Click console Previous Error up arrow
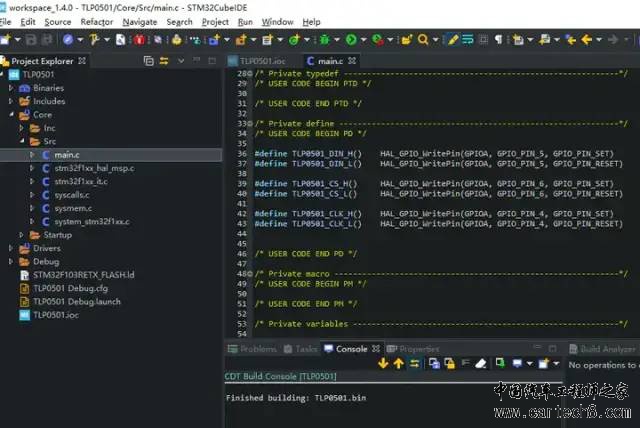This screenshot has height=428, width=640. pos(398,363)
